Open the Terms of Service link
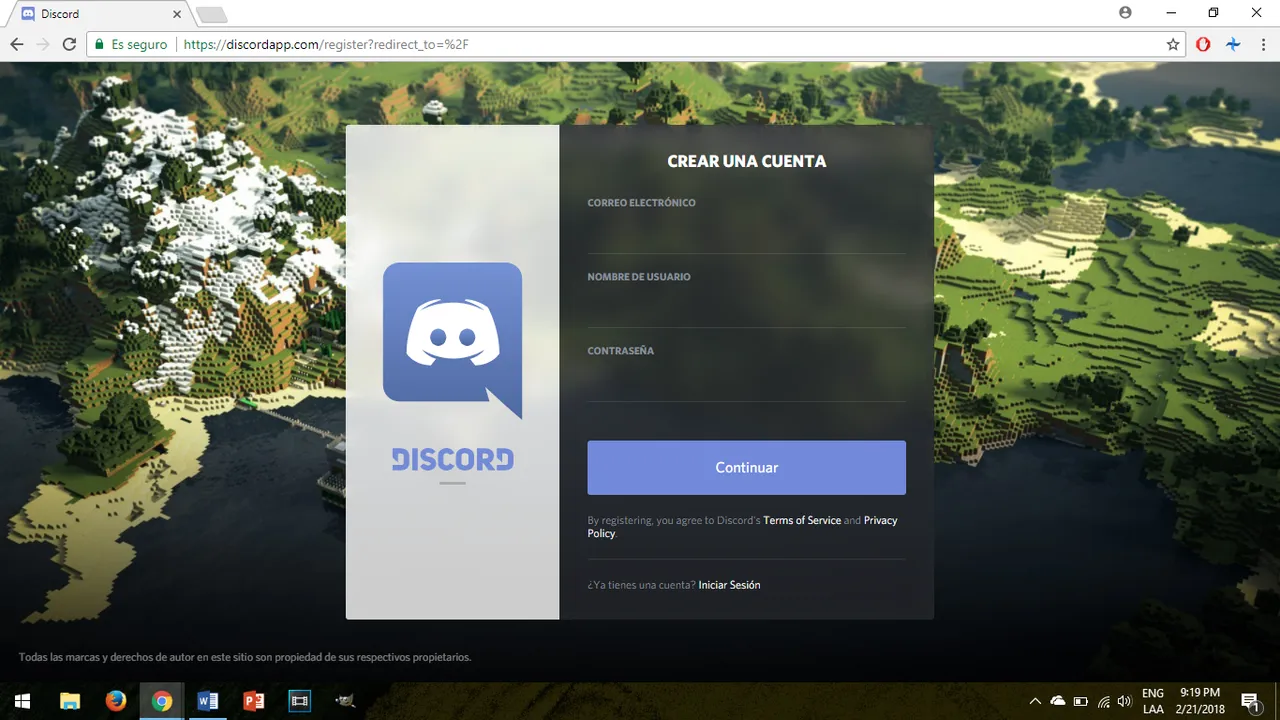 [x=802, y=521]
